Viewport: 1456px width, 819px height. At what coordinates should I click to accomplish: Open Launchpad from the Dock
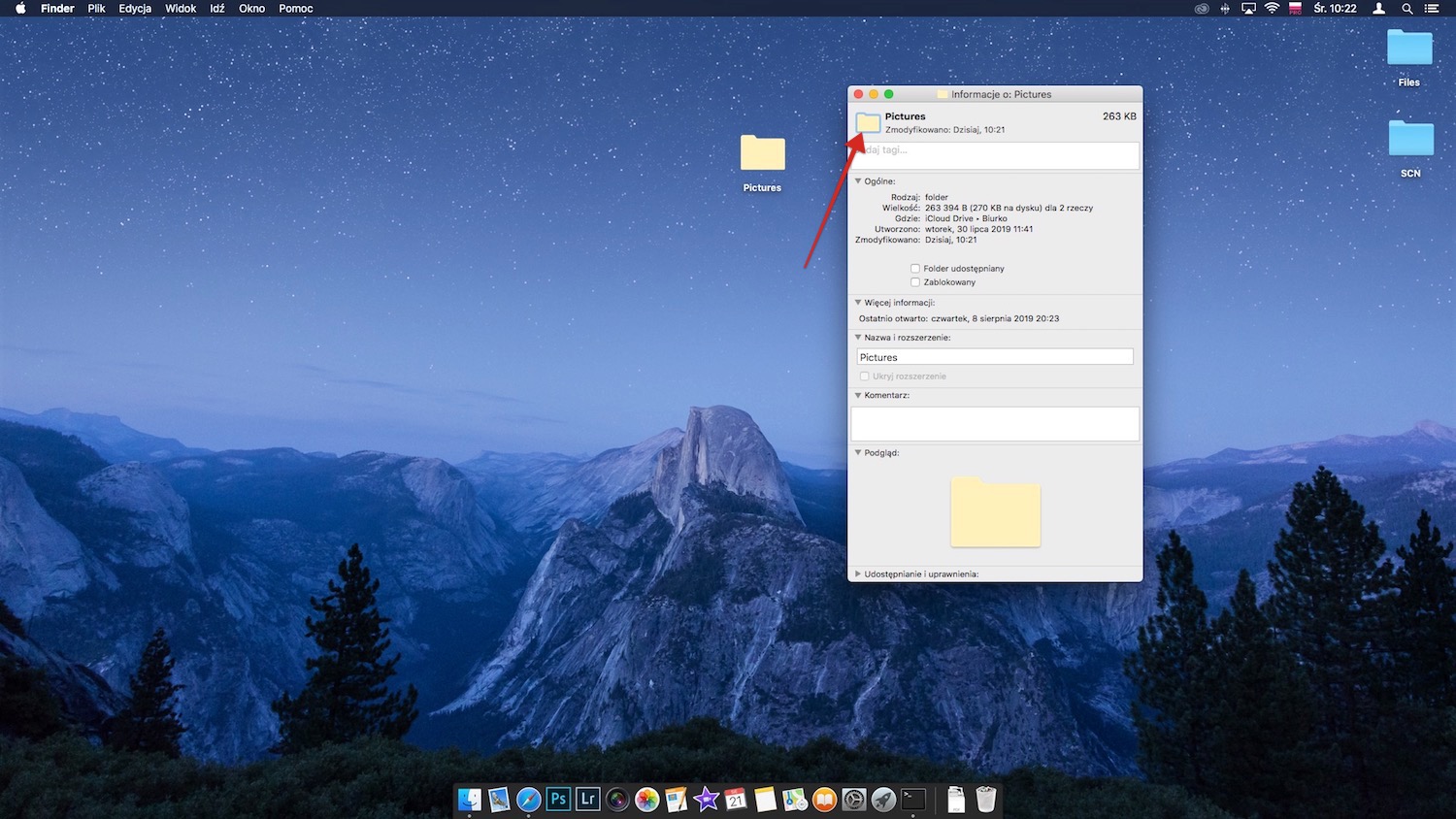883,799
